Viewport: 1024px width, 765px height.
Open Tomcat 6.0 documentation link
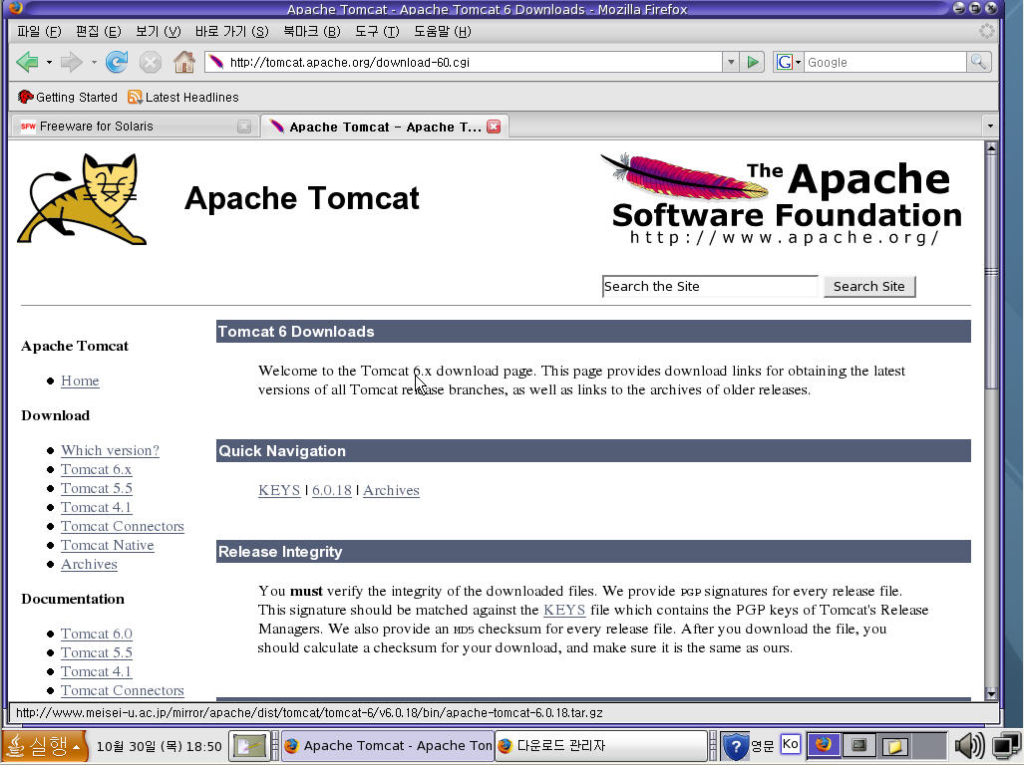97,634
